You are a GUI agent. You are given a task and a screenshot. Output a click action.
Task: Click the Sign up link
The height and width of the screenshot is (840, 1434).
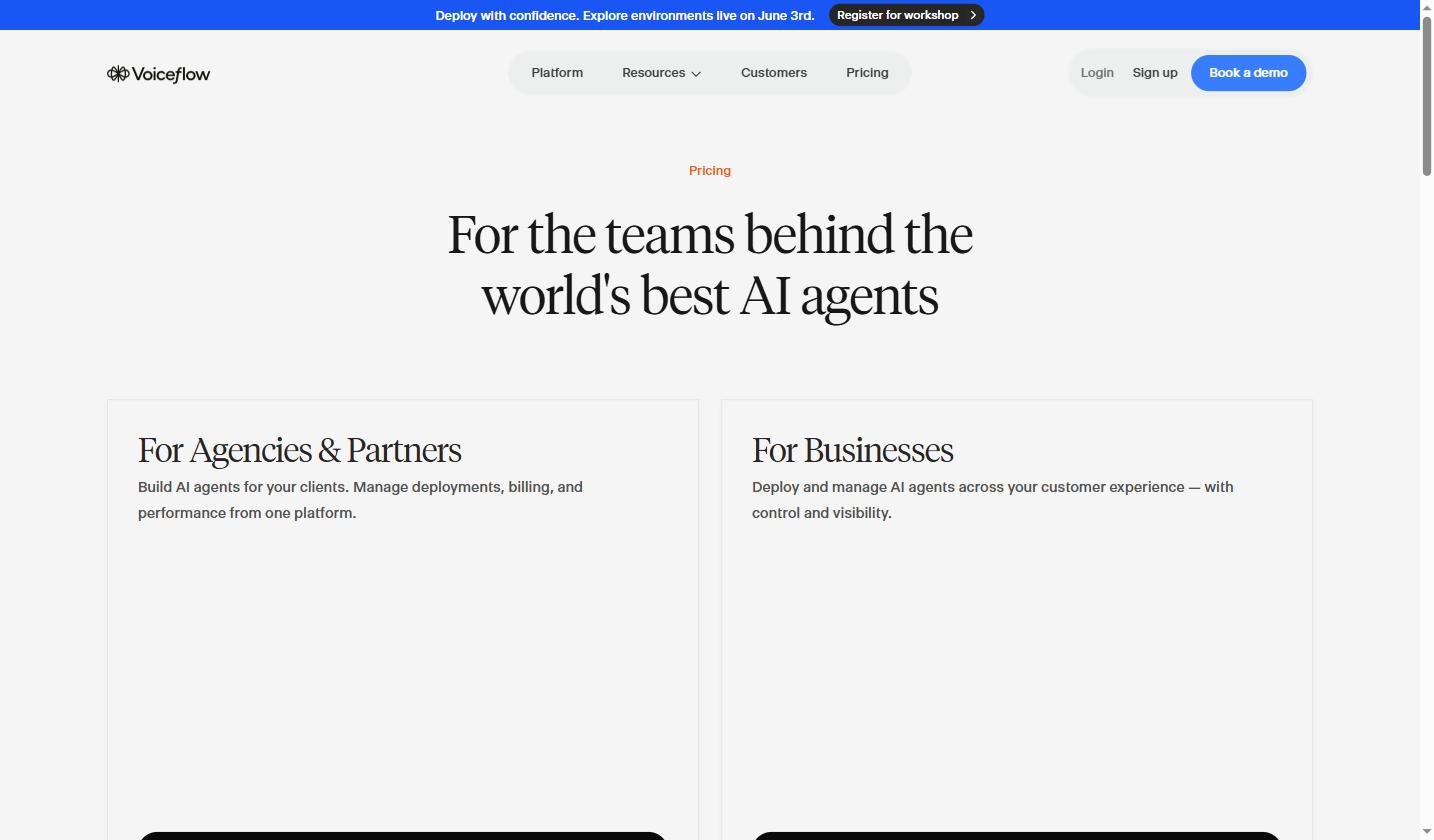tap(1155, 73)
